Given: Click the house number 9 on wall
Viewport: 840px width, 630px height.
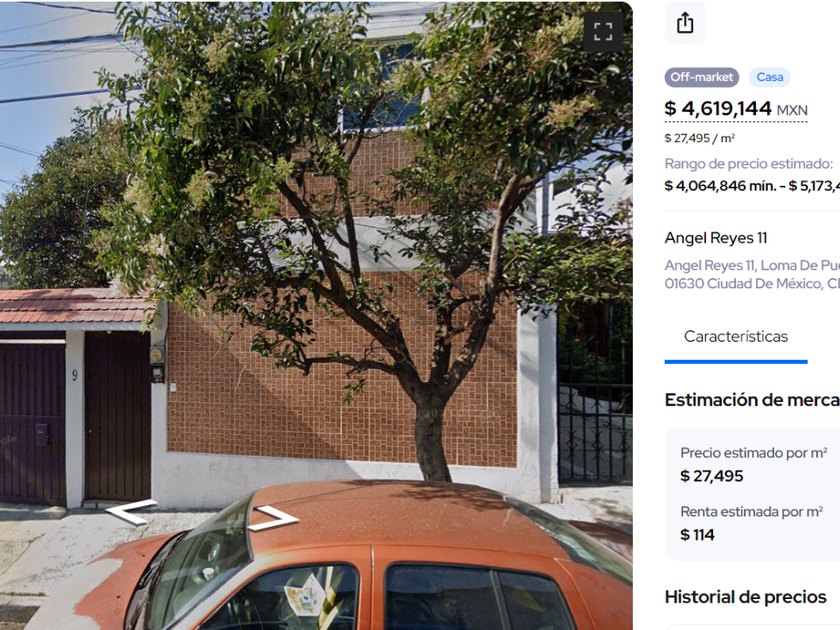Looking at the screenshot, I should [74, 375].
